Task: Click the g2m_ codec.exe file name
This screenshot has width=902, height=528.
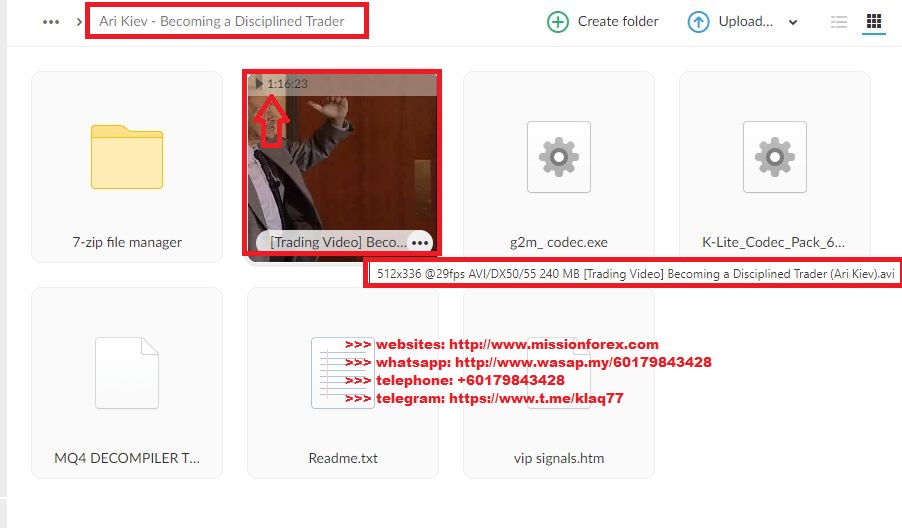Action: click(x=559, y=242)
